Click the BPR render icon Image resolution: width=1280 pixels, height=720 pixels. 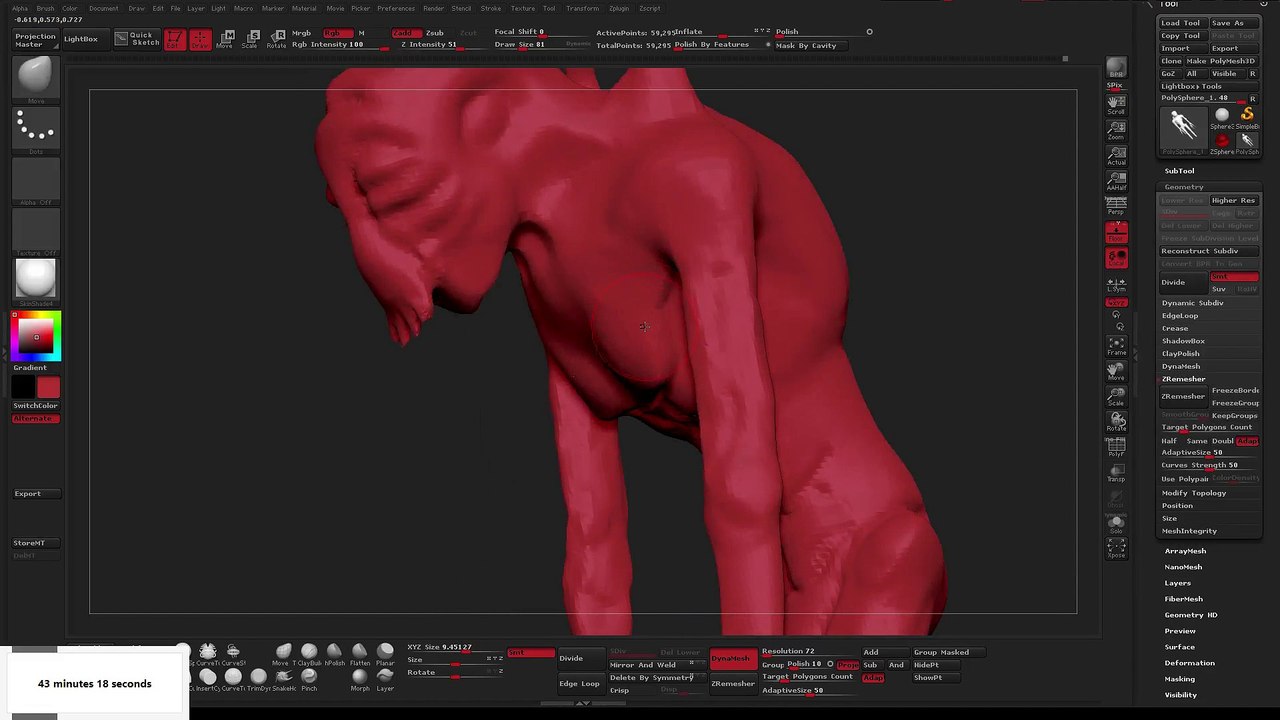coord(1116,68)
